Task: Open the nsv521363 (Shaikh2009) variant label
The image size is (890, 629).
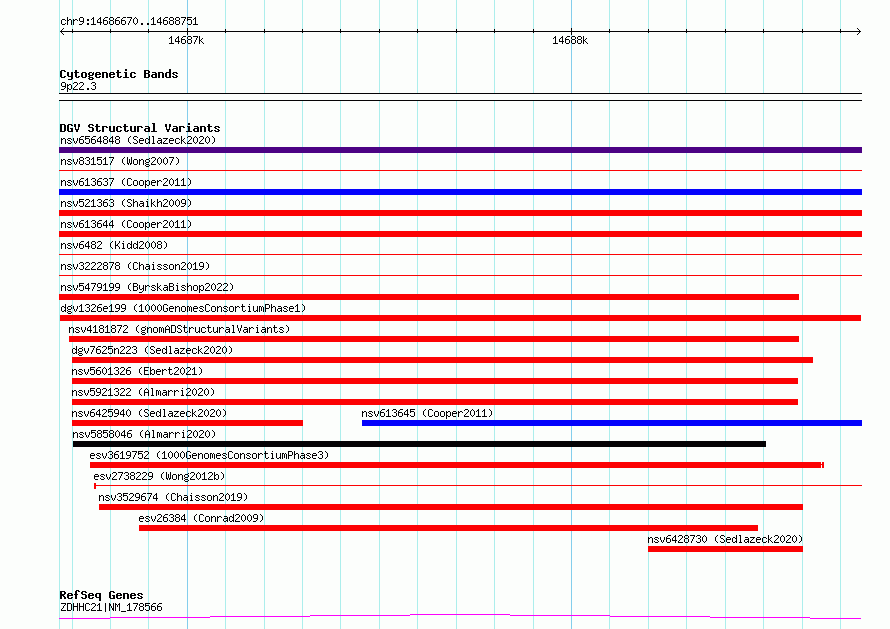Action: pos(126,203)
